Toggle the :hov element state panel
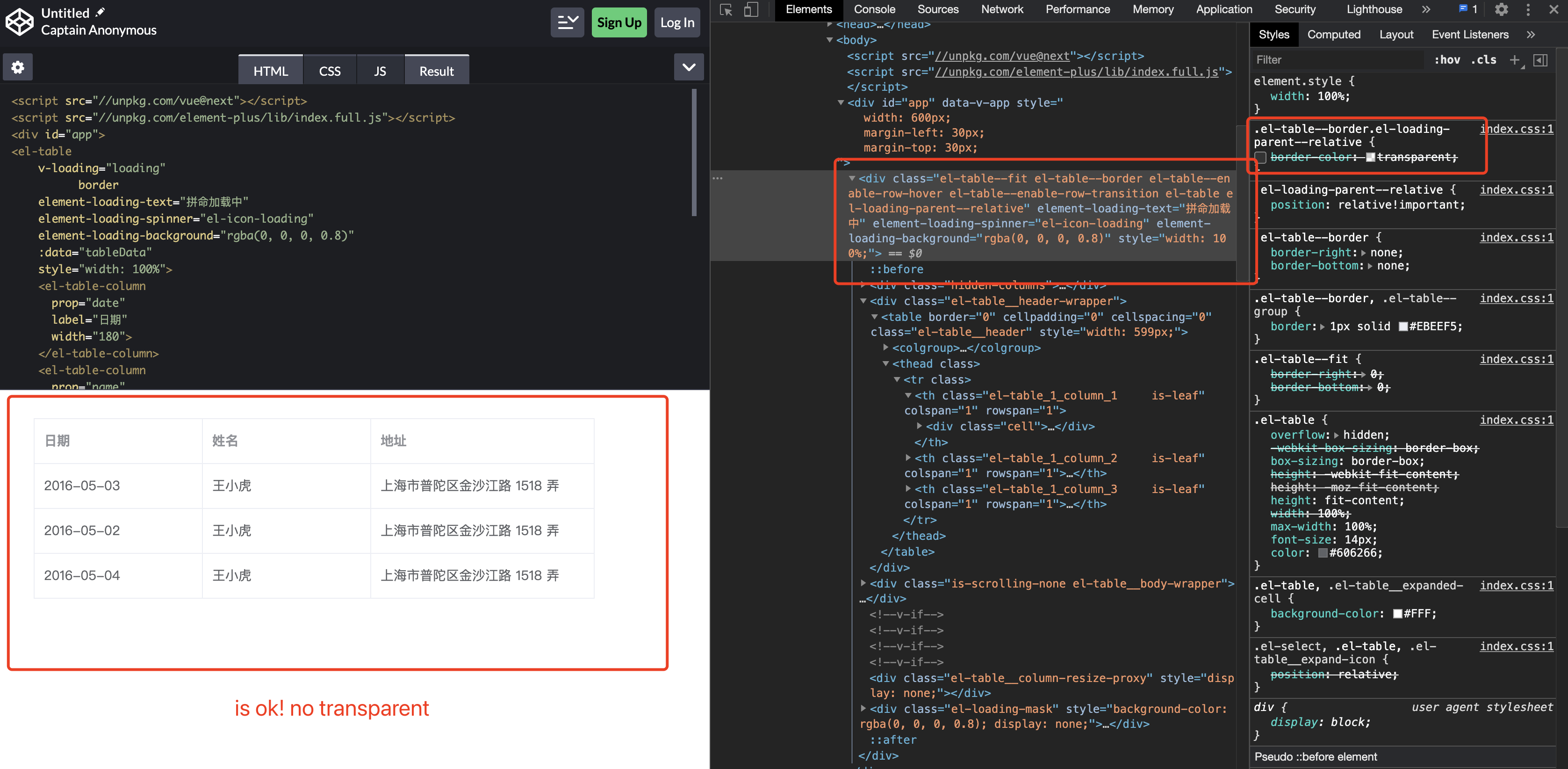Viewport: 1568px width, 769px height. (1447, 60)
